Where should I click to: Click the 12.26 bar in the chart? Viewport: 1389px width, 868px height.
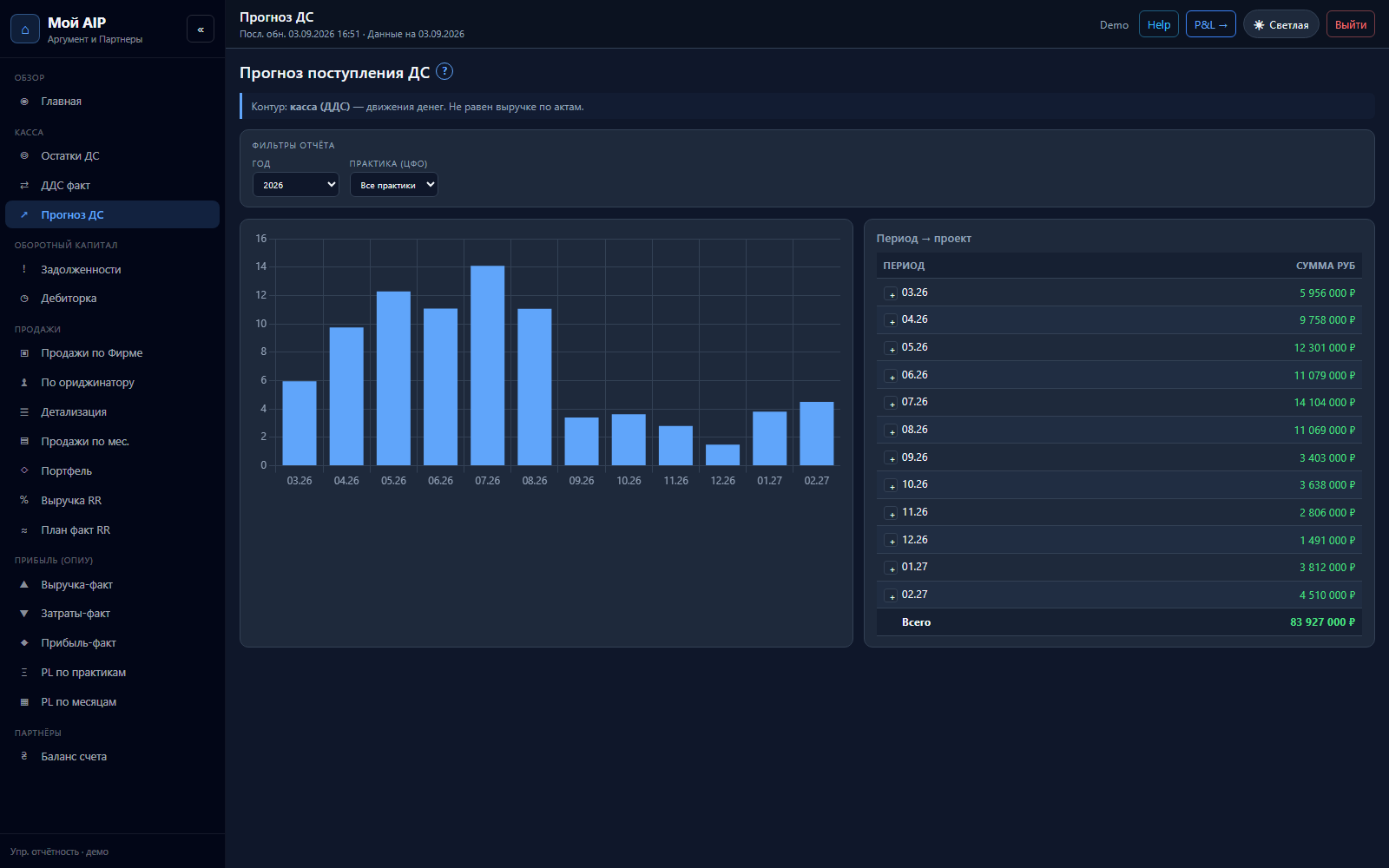pos(723,455)
